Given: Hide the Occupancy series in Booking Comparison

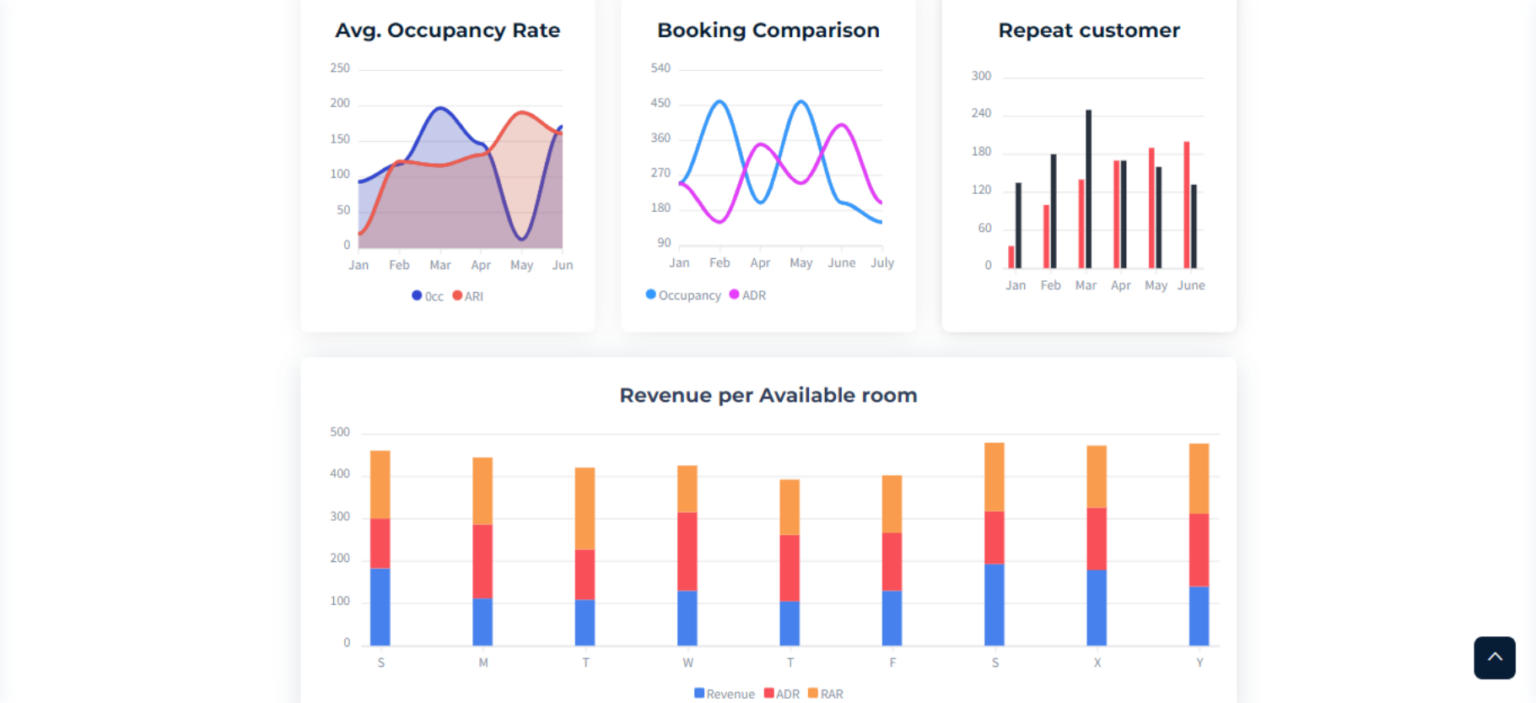Looking at the screenshot, I should 685,295.
